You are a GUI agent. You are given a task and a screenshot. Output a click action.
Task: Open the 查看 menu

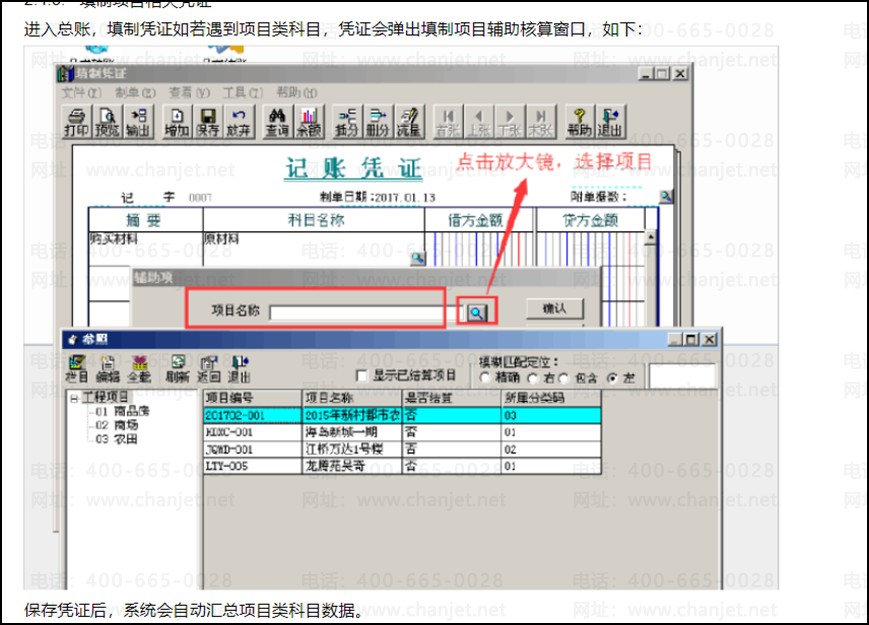[190, 93]
